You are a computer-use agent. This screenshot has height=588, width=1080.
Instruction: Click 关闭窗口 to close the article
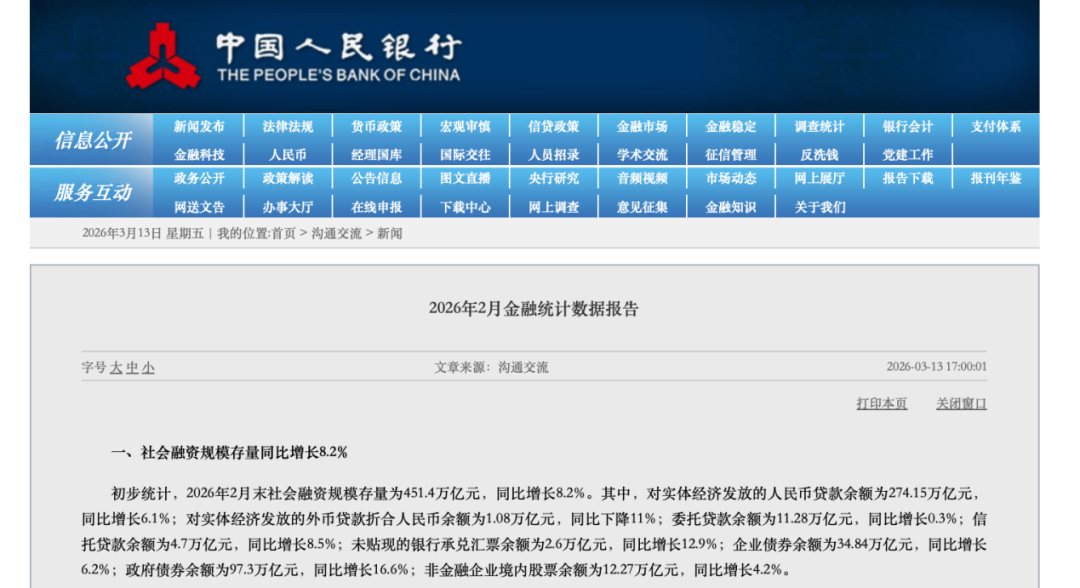click(x=961, y=404)
